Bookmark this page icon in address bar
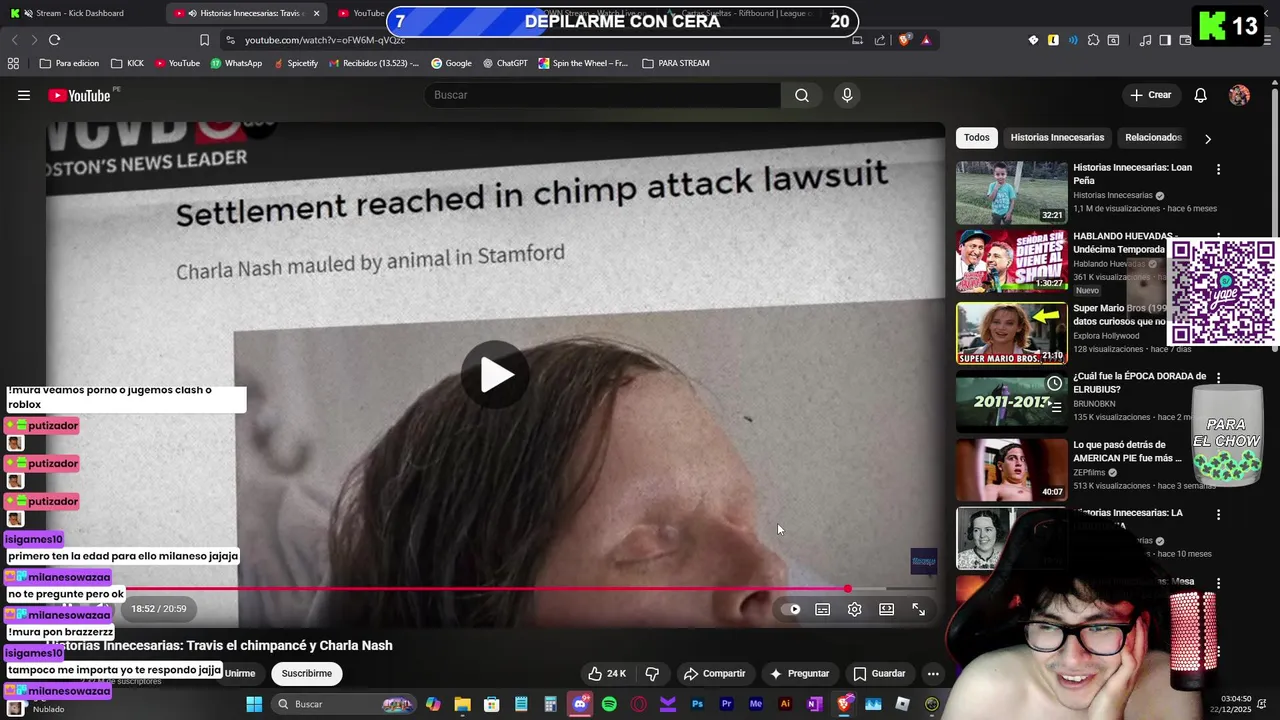Screen dimensions: 1280x720 204,40
